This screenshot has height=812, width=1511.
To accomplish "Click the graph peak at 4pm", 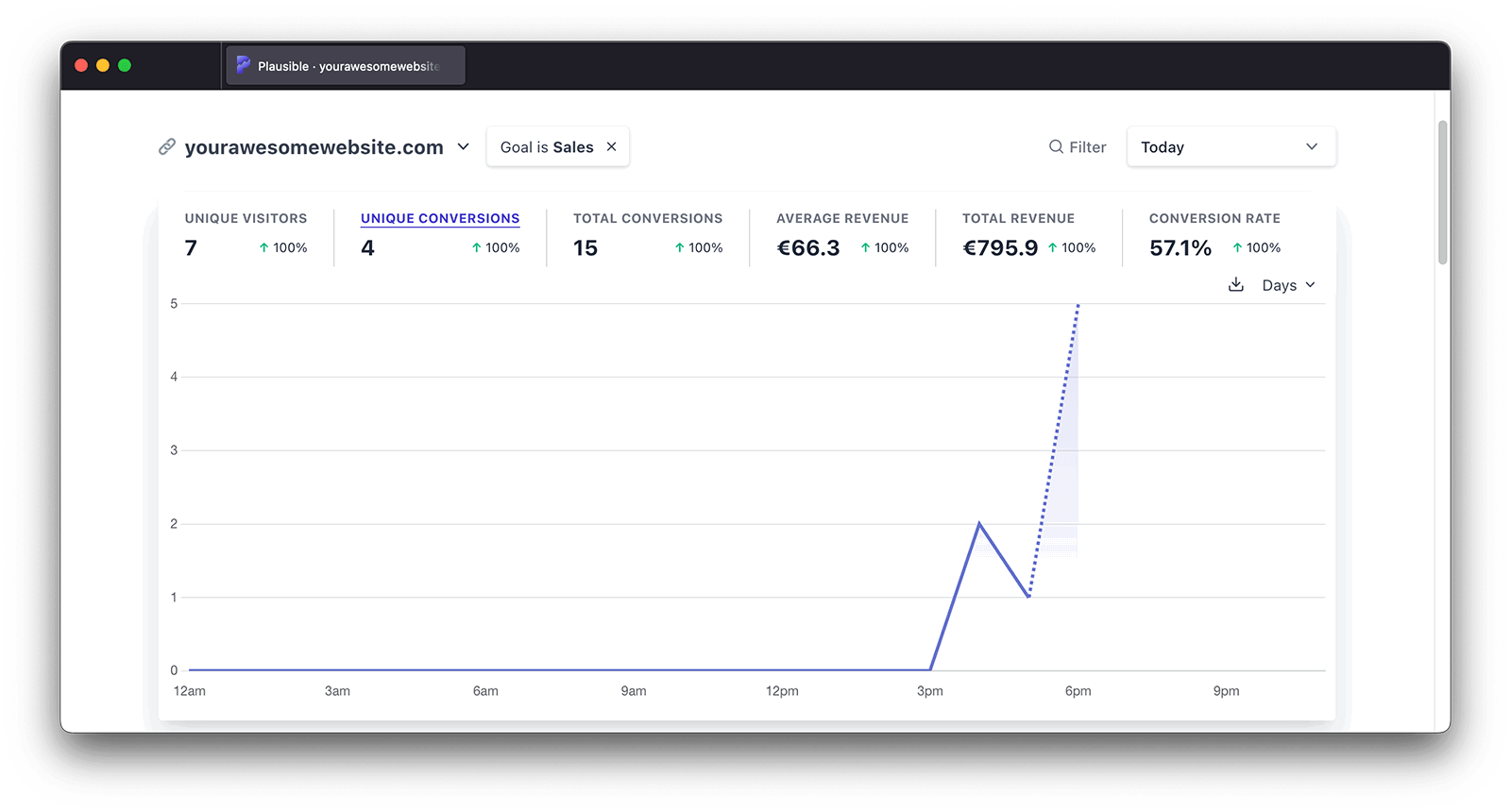I will (979, 523).
